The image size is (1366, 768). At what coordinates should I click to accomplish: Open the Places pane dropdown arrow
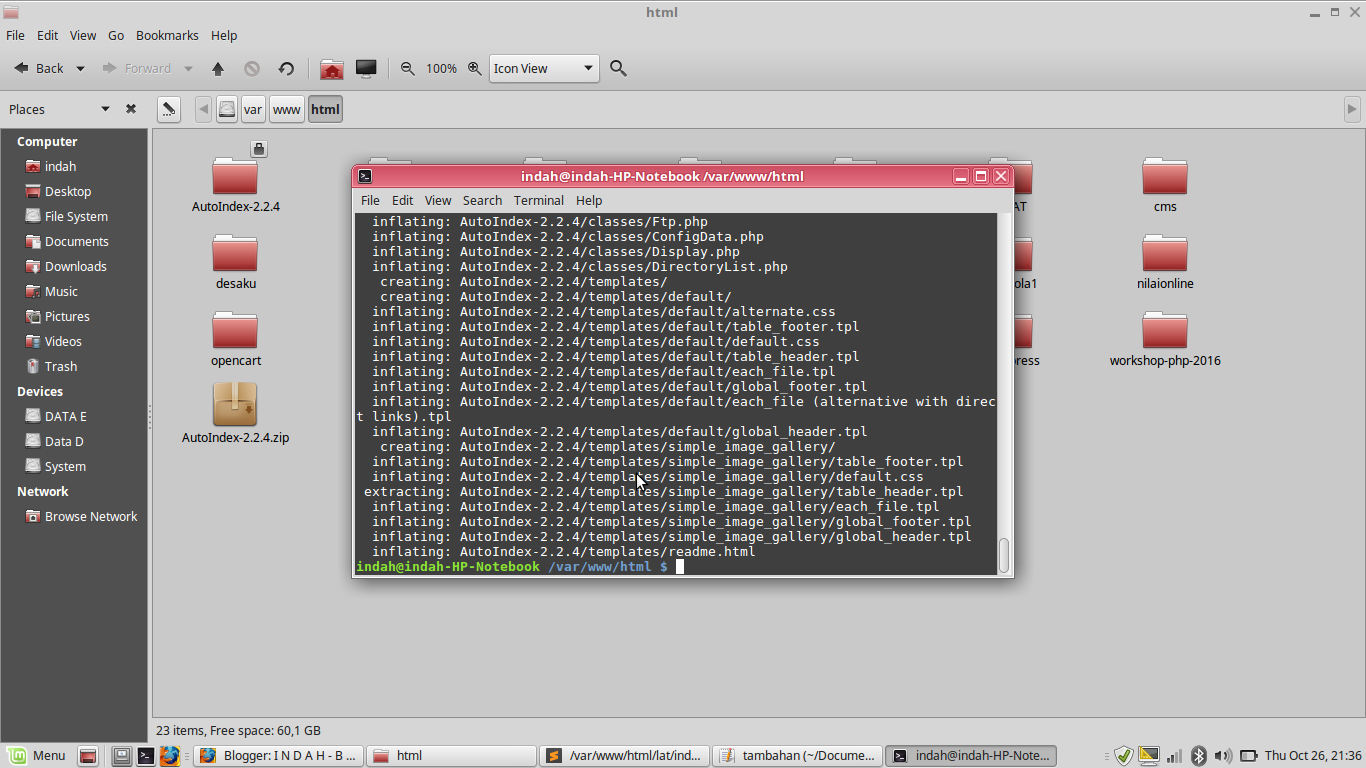(x=104, y=109)
